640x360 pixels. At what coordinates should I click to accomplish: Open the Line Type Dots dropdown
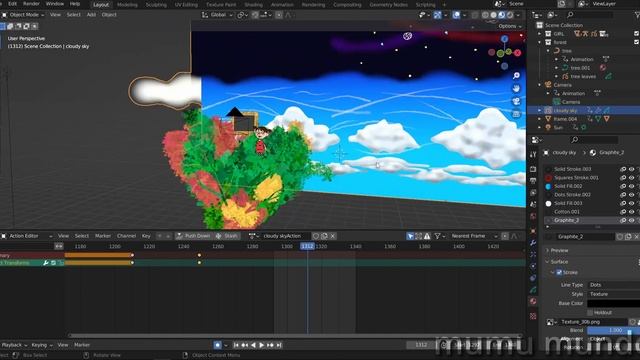[x=613, y=285]
